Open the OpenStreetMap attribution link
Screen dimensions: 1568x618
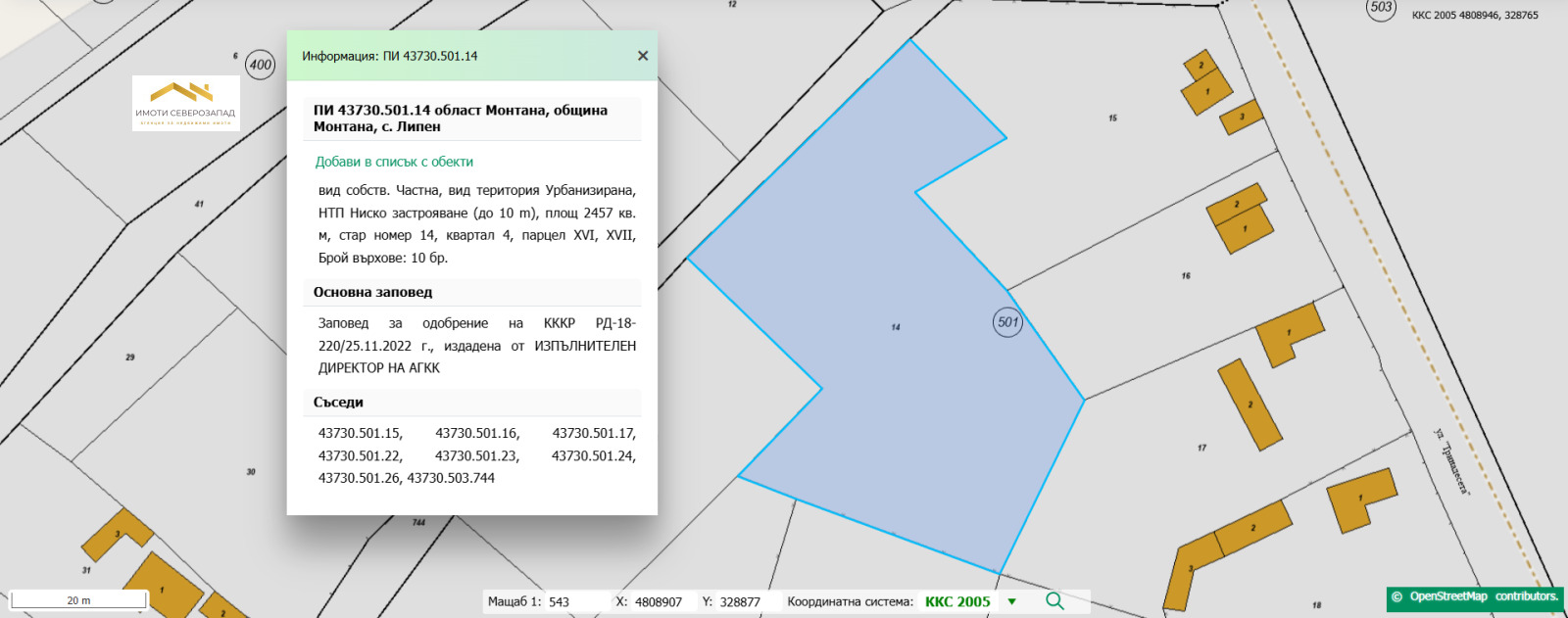1447,596
